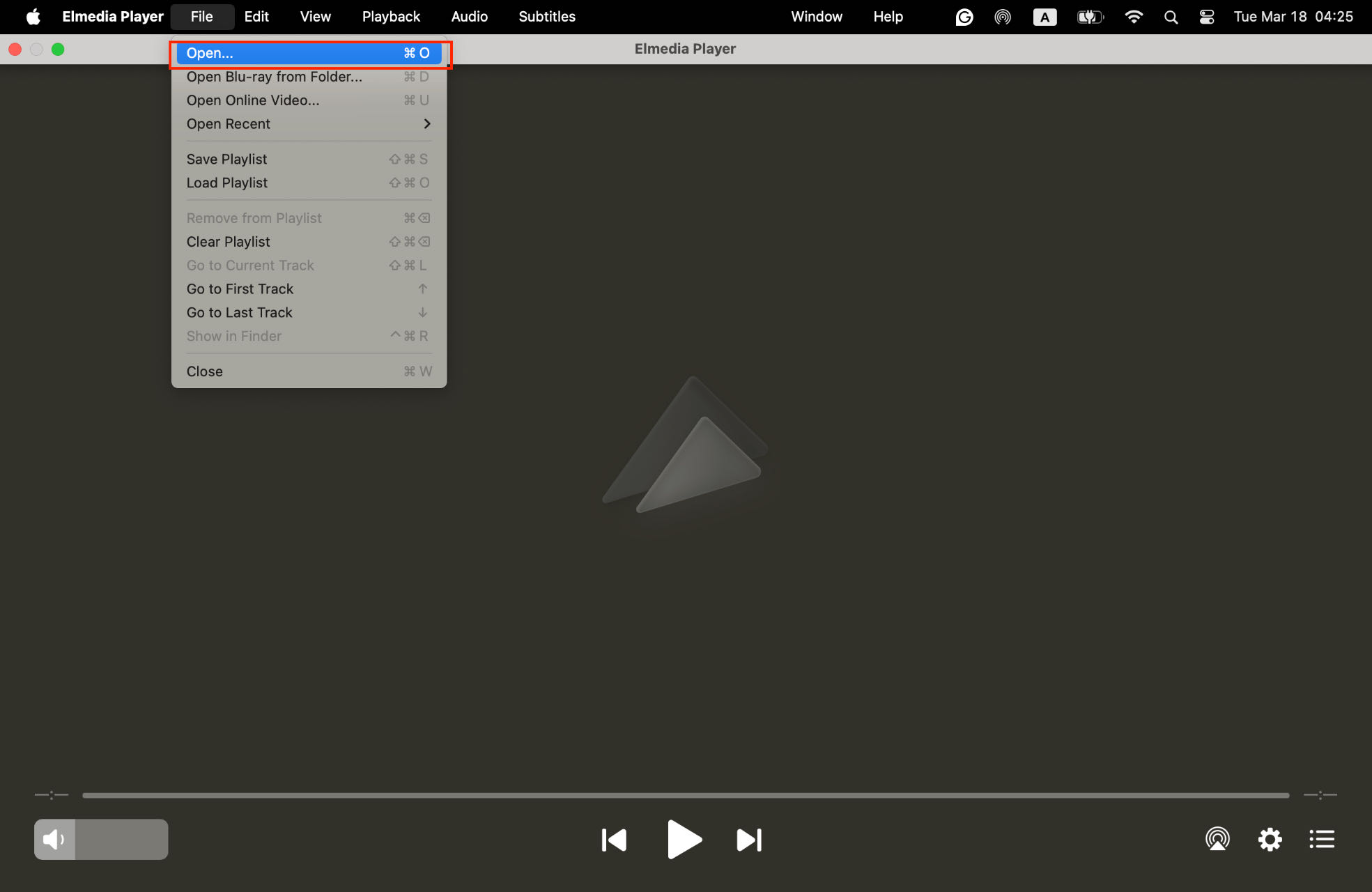Choose Save Playlist

(x=309, y=160)
